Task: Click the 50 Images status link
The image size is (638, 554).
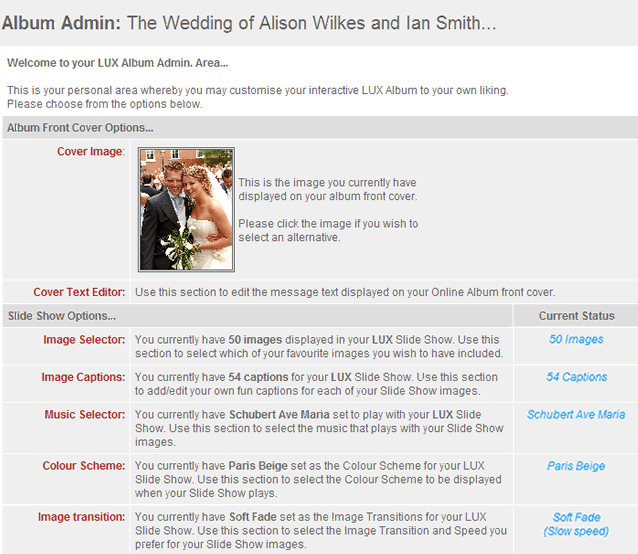Action: [576, 340]
